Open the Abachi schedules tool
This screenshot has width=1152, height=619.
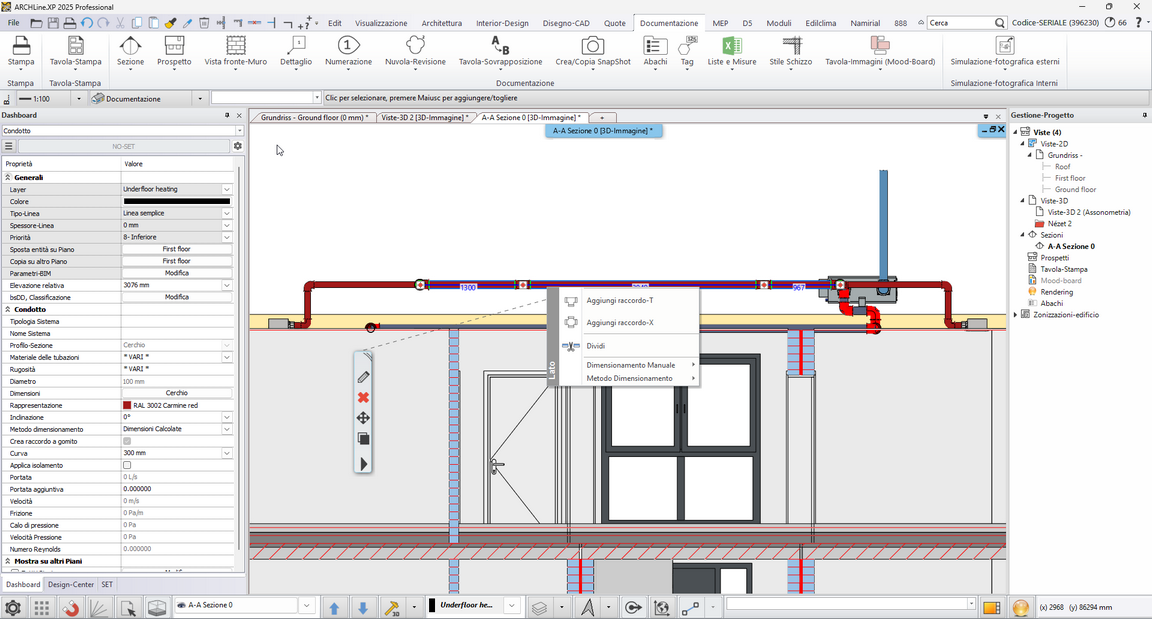click(x=655, y=51)
